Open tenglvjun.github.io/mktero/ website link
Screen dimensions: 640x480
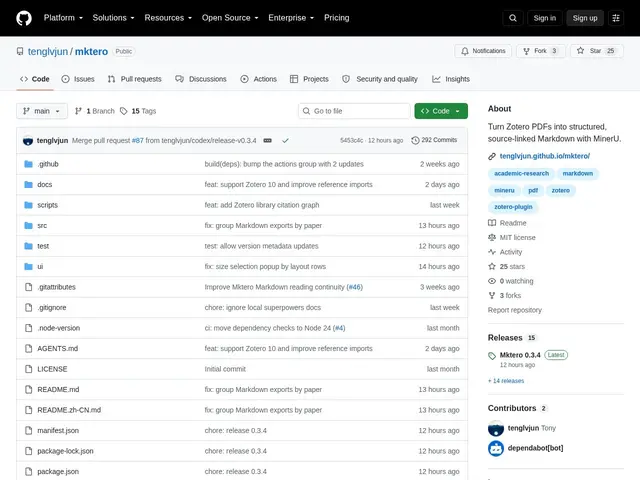coord(544,156)
